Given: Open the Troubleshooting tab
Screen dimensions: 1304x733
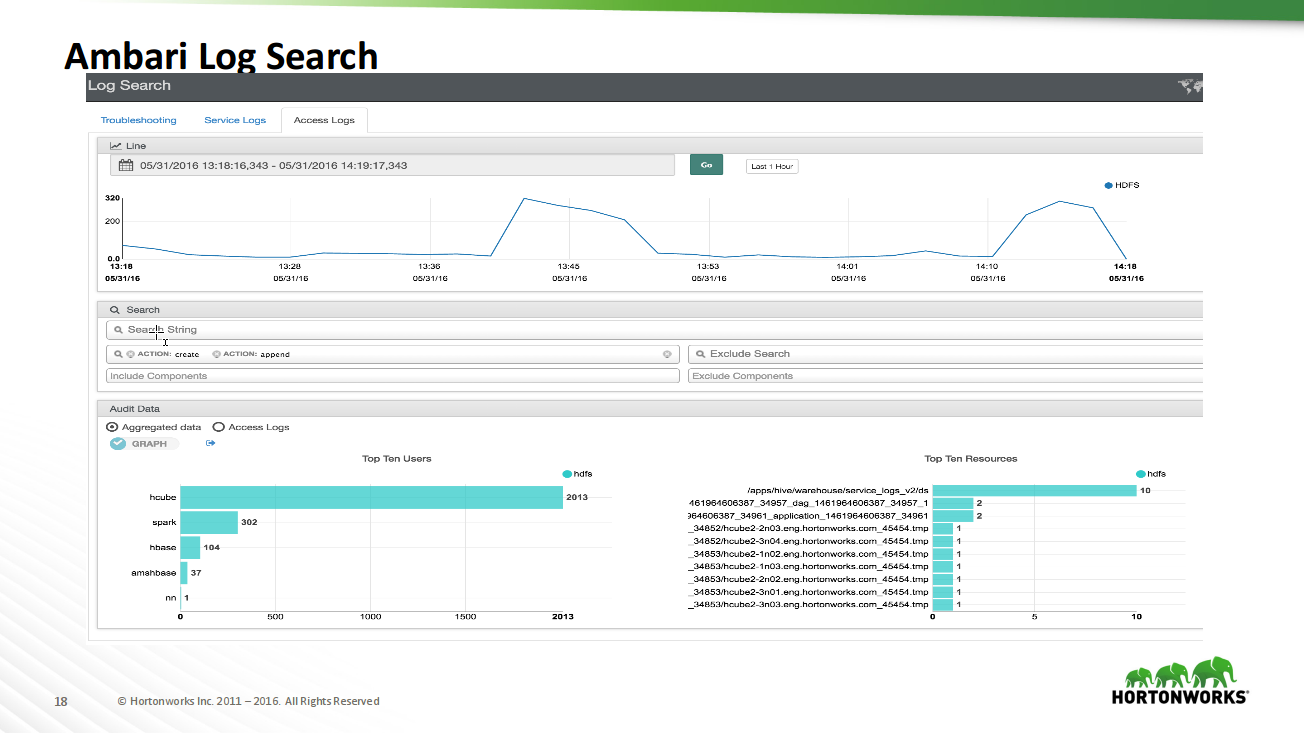Looking at the screenshot, I should click(x=138, y=120).
